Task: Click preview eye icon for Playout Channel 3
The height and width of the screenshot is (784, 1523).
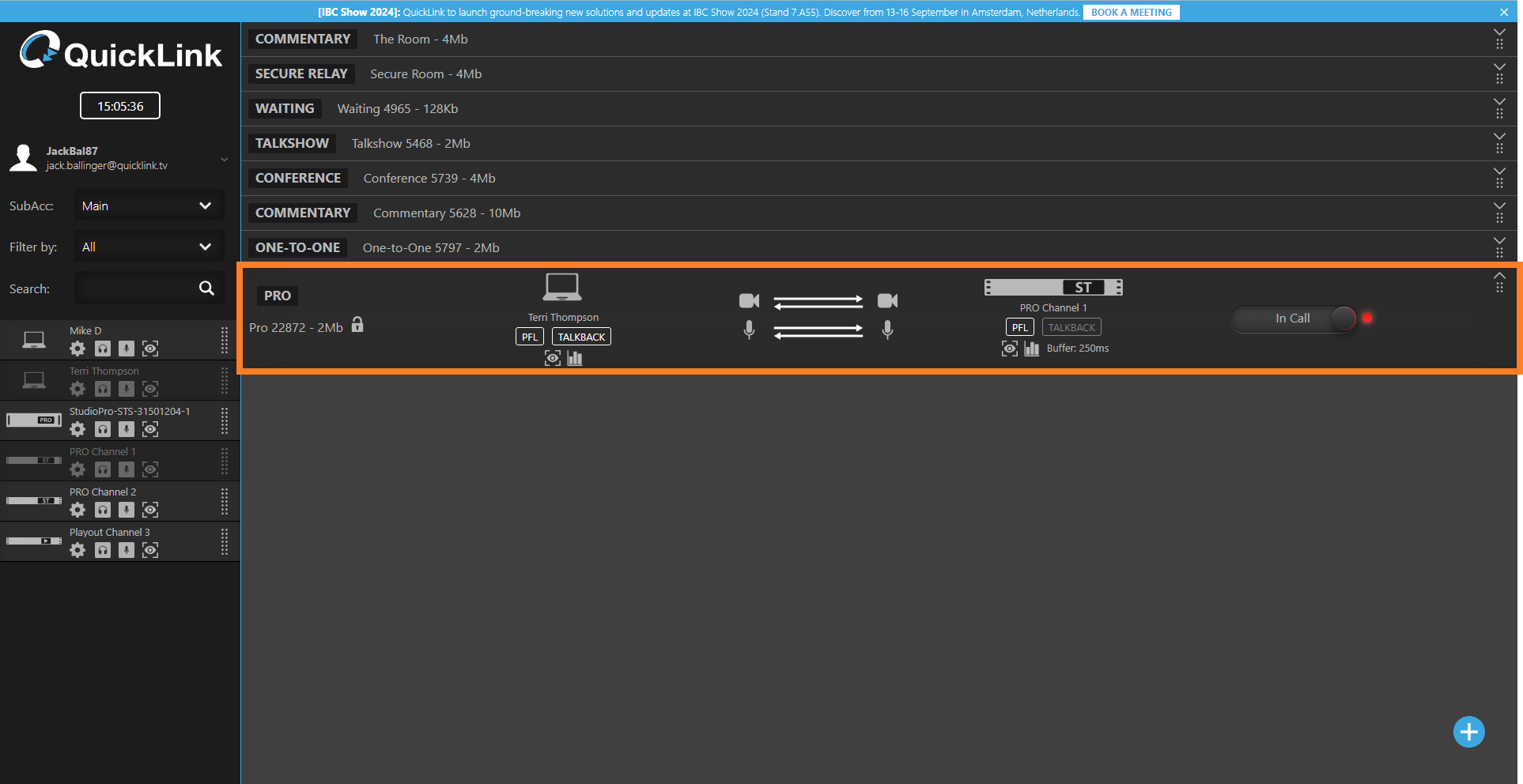Action: [x=150, y=550]
